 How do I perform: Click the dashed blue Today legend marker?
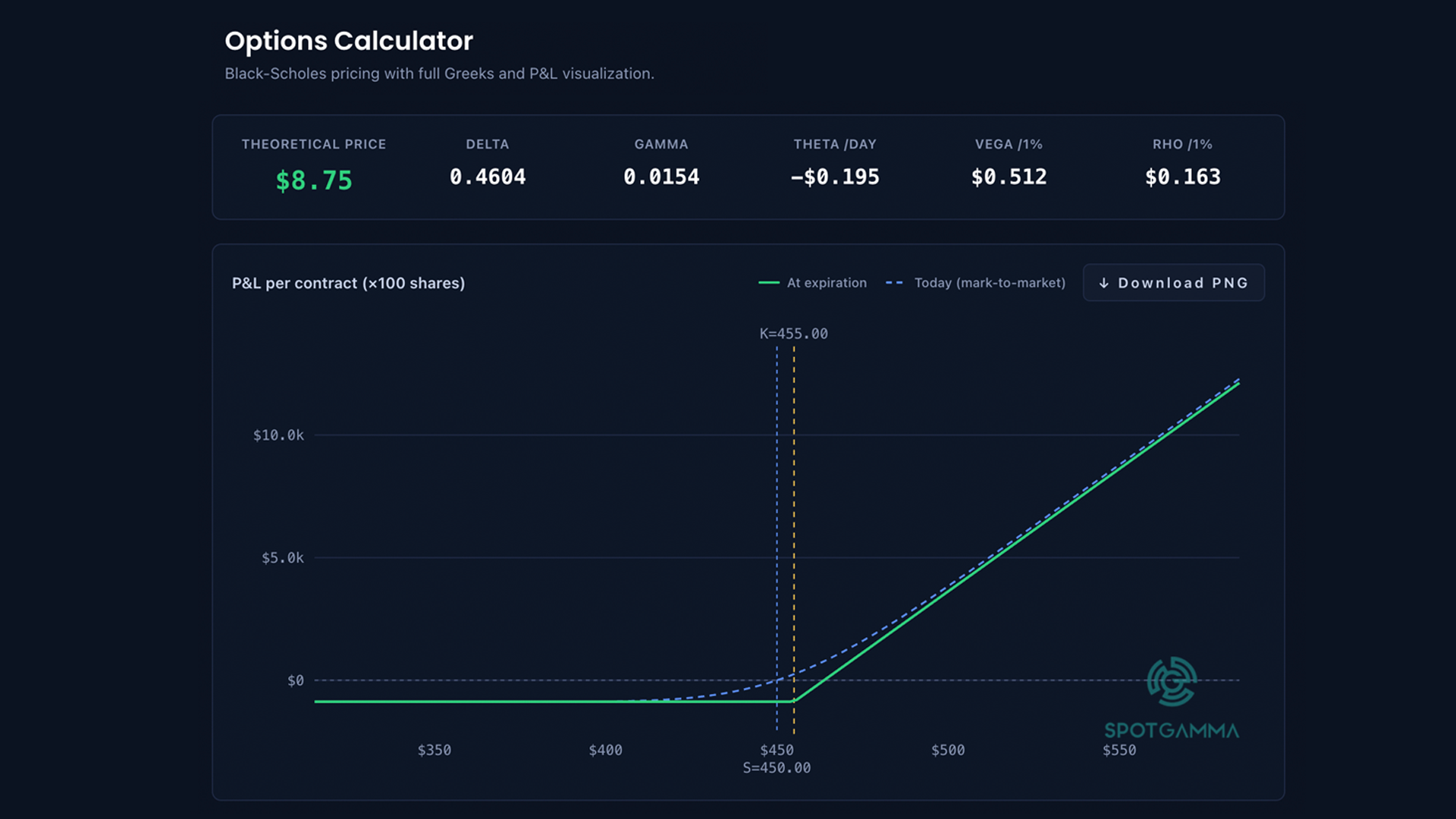coord(895,283)
